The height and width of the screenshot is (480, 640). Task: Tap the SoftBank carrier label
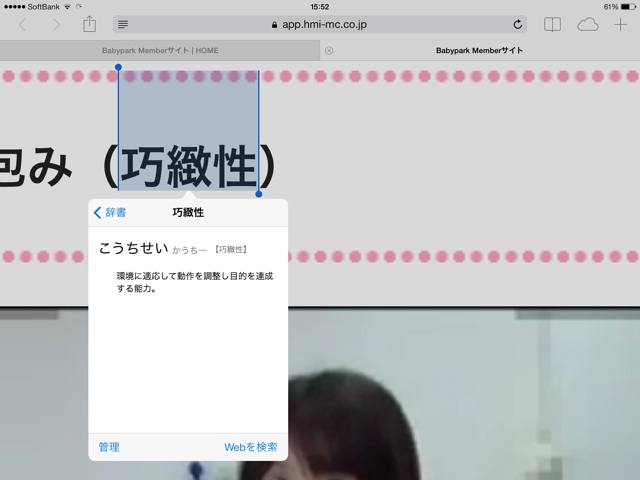(x=43, y=7)
